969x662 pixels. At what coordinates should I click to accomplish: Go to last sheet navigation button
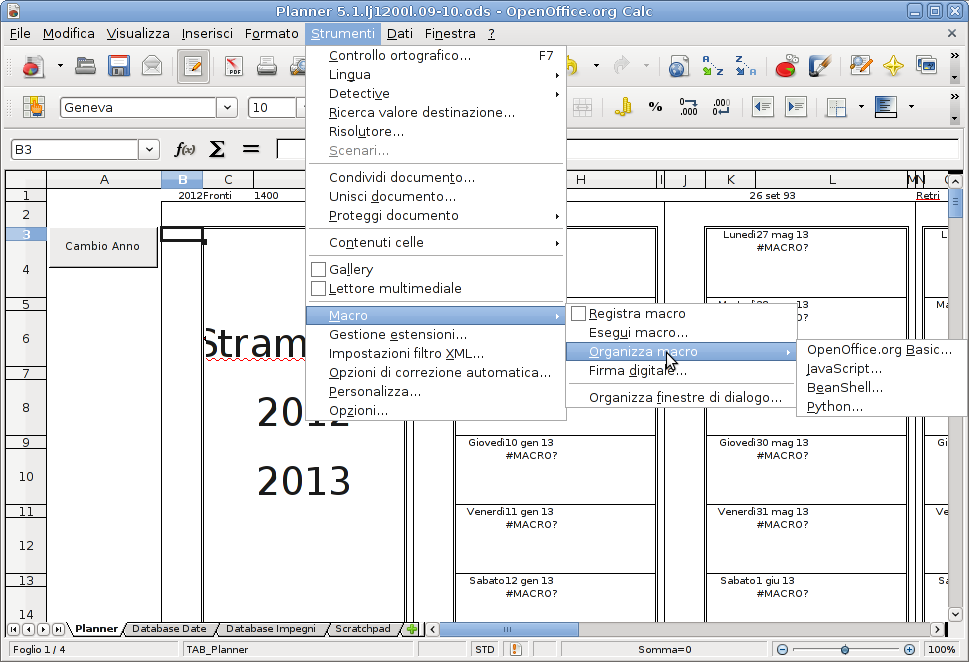58,629
